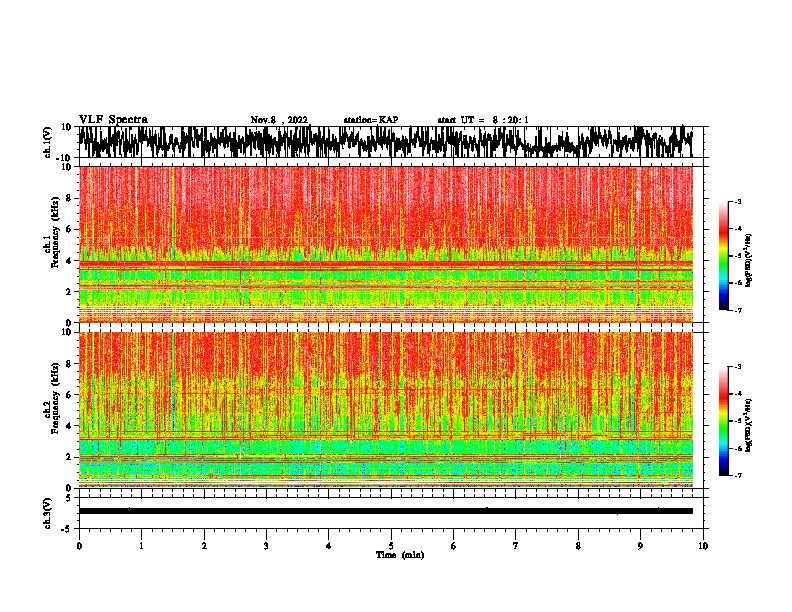Click the "2" kHz tick on ch.2 frequency axis
The width and height of the screenshot is (792, 612).
pyautogui.click(x=69, y=457)
